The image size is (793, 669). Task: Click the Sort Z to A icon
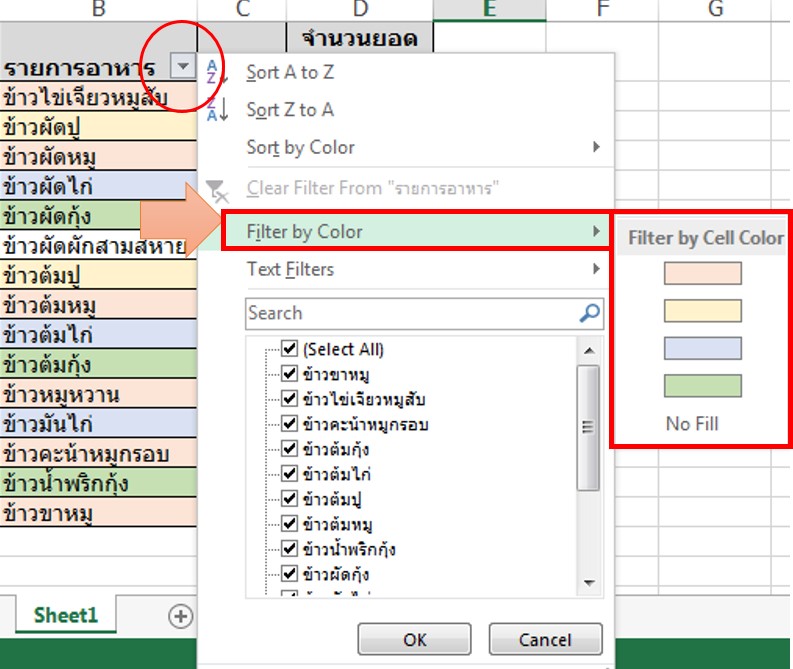coord(217,110)
